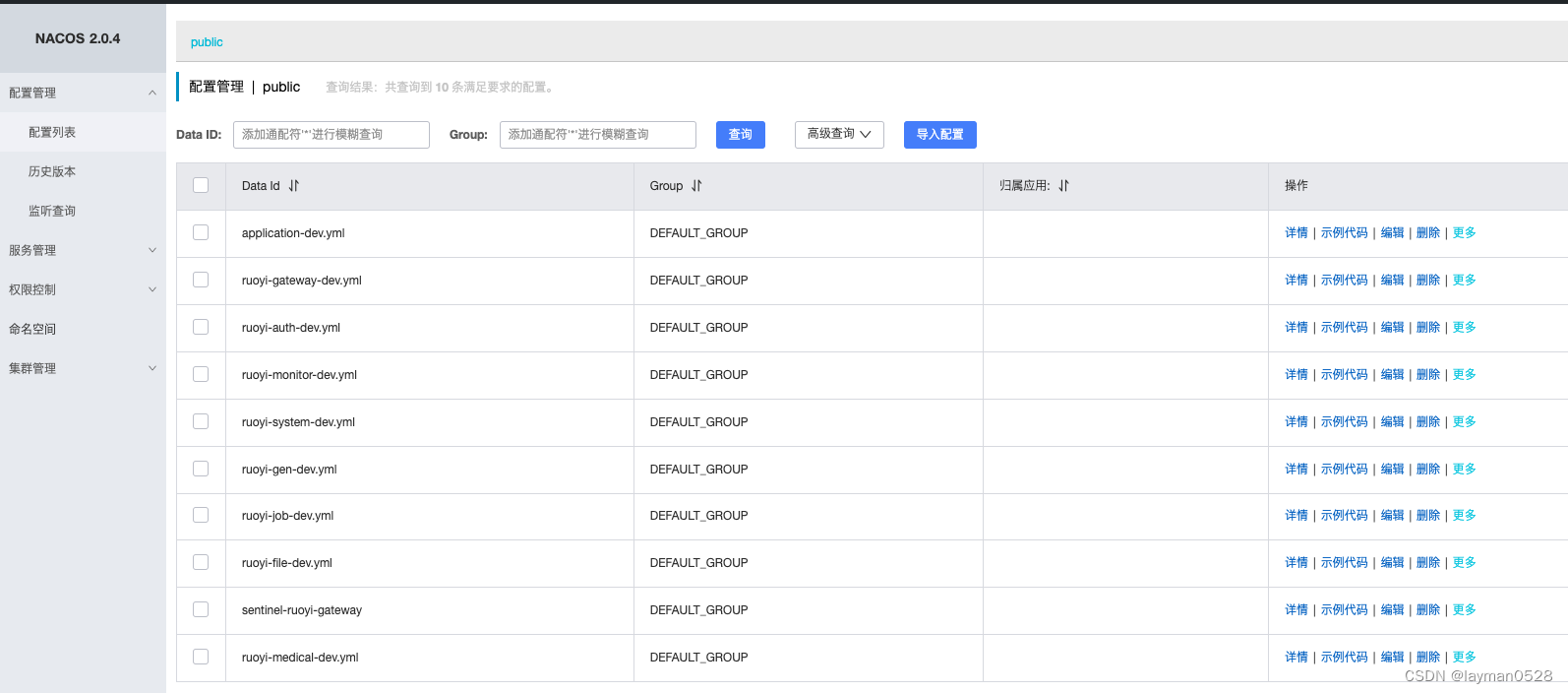The image size is (1568, 693).
Task: Select all configurations with header checkbox
Action: click(201, 185)
